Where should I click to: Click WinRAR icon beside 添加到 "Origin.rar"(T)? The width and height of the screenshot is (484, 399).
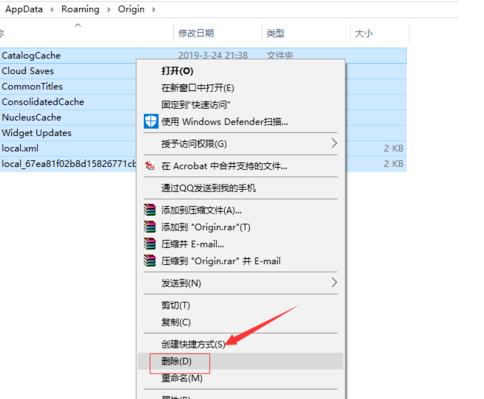point(150,227)
